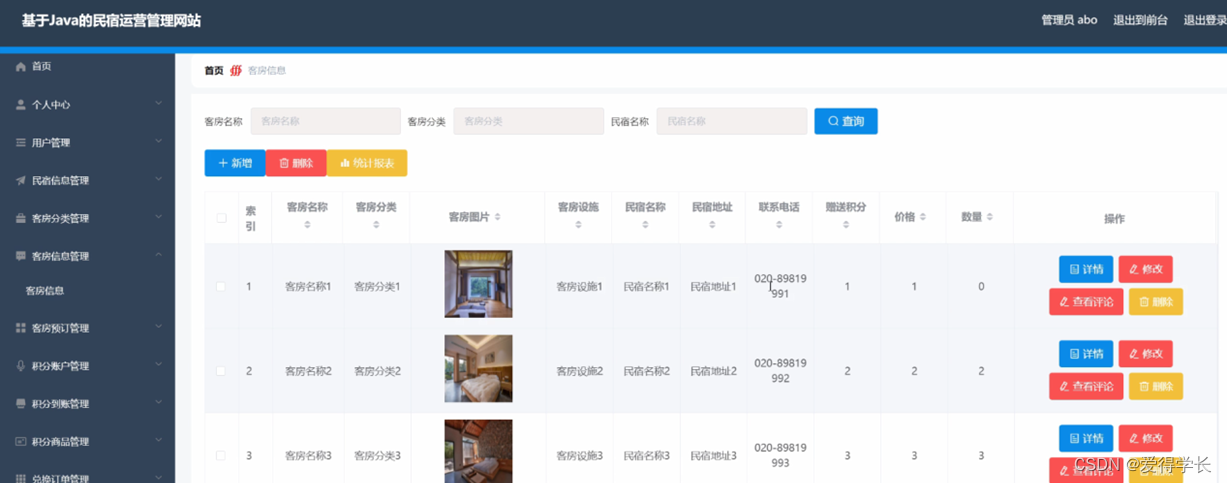Viewport: 1227px width, 483px height.
Task: Select the 用户管理 sidebar label
Action: point(51,143)
